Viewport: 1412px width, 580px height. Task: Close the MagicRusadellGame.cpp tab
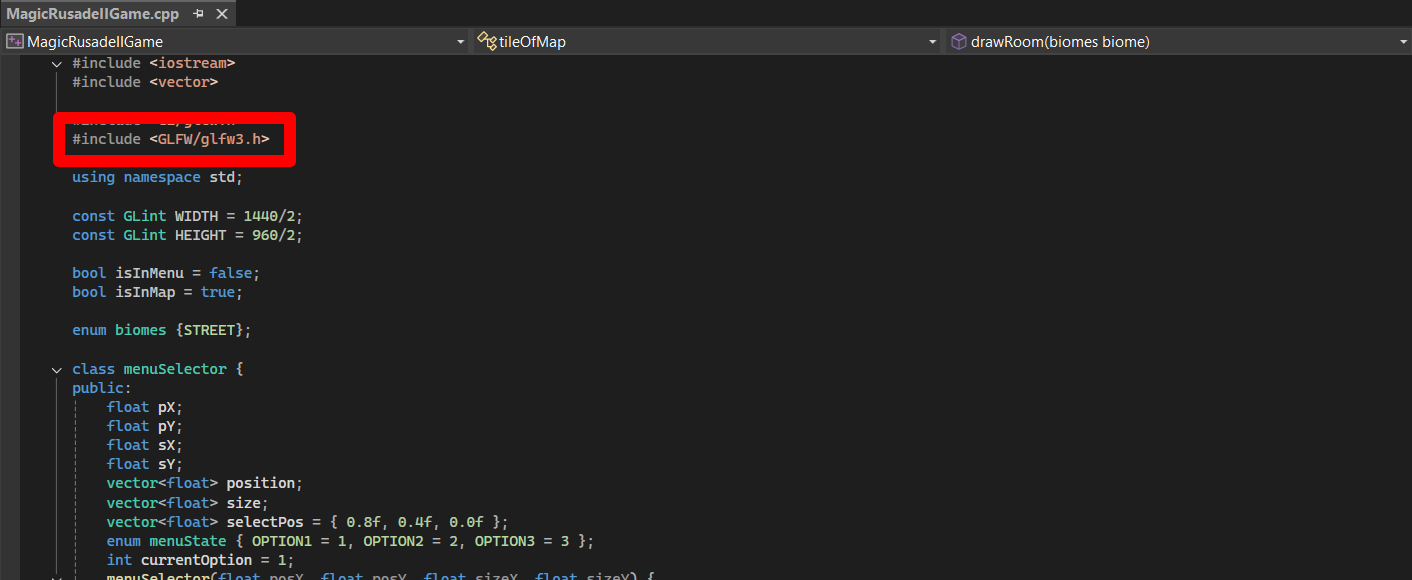tap(221, 14)
